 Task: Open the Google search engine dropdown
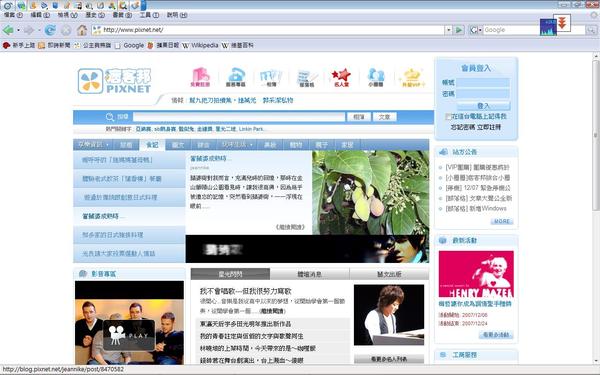pyautogui.click(x=475, y=30)
